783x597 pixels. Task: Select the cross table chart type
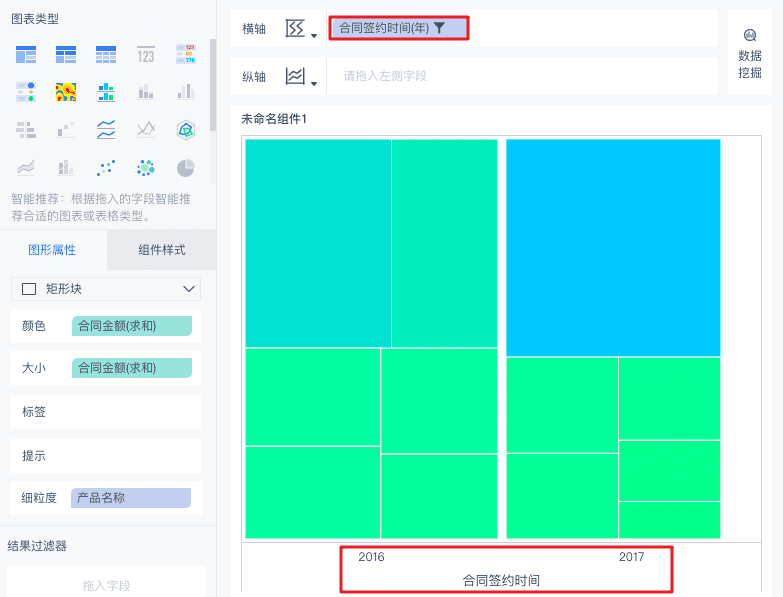(66, 54)
